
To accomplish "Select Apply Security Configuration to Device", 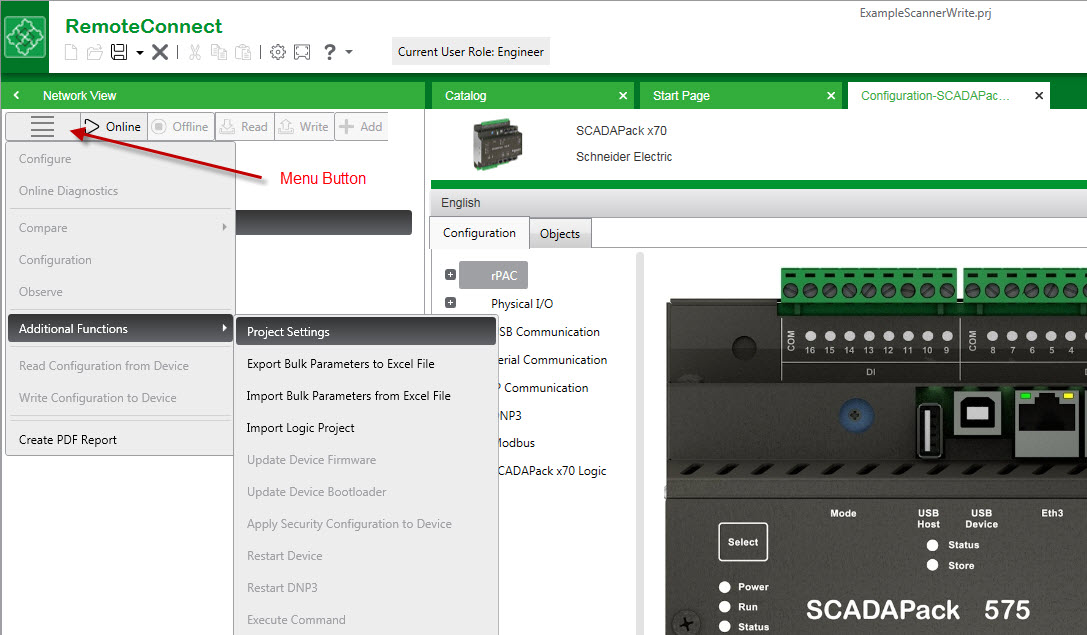I will [x=366, y=523].
